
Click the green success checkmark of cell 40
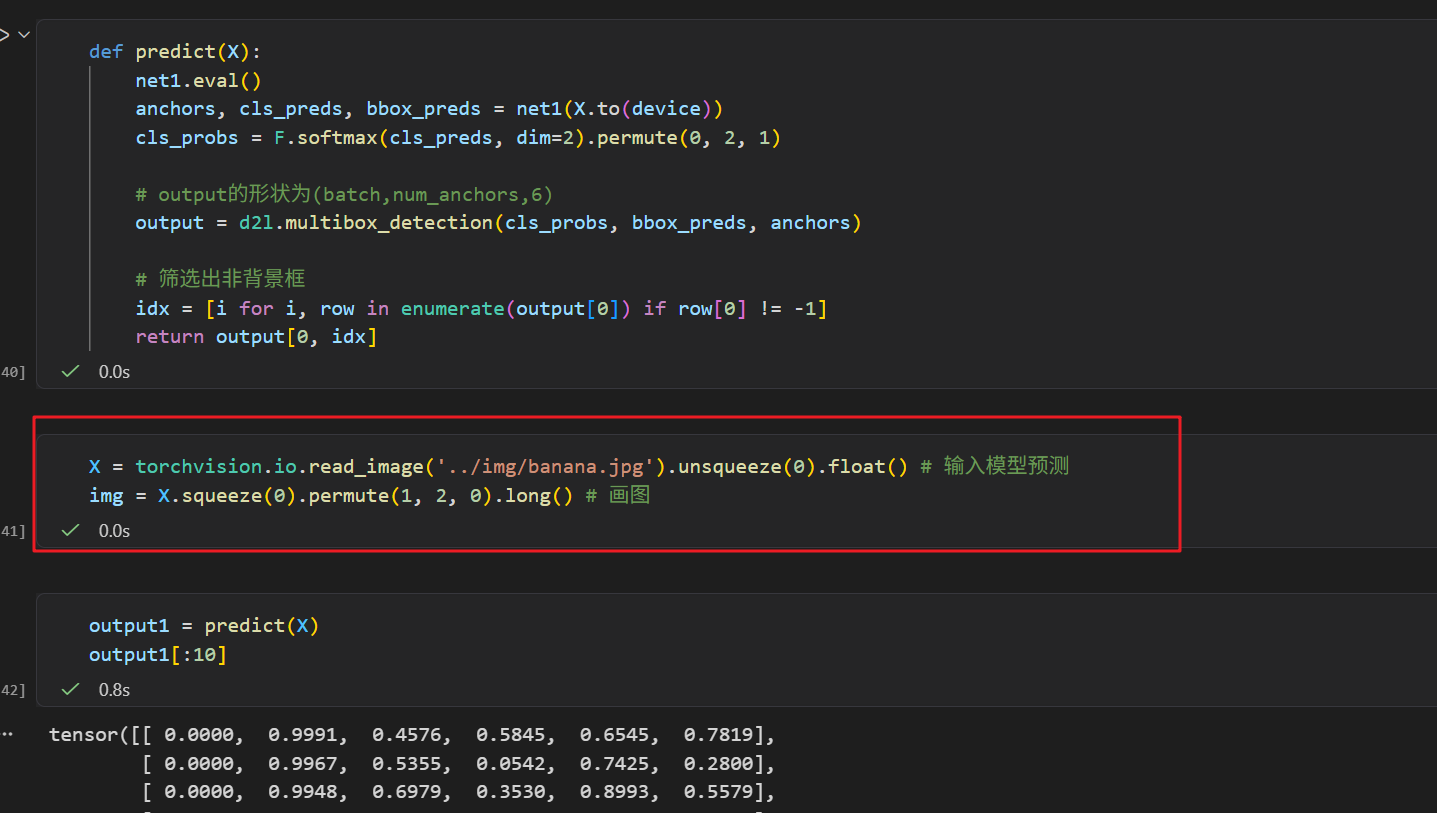70,371
